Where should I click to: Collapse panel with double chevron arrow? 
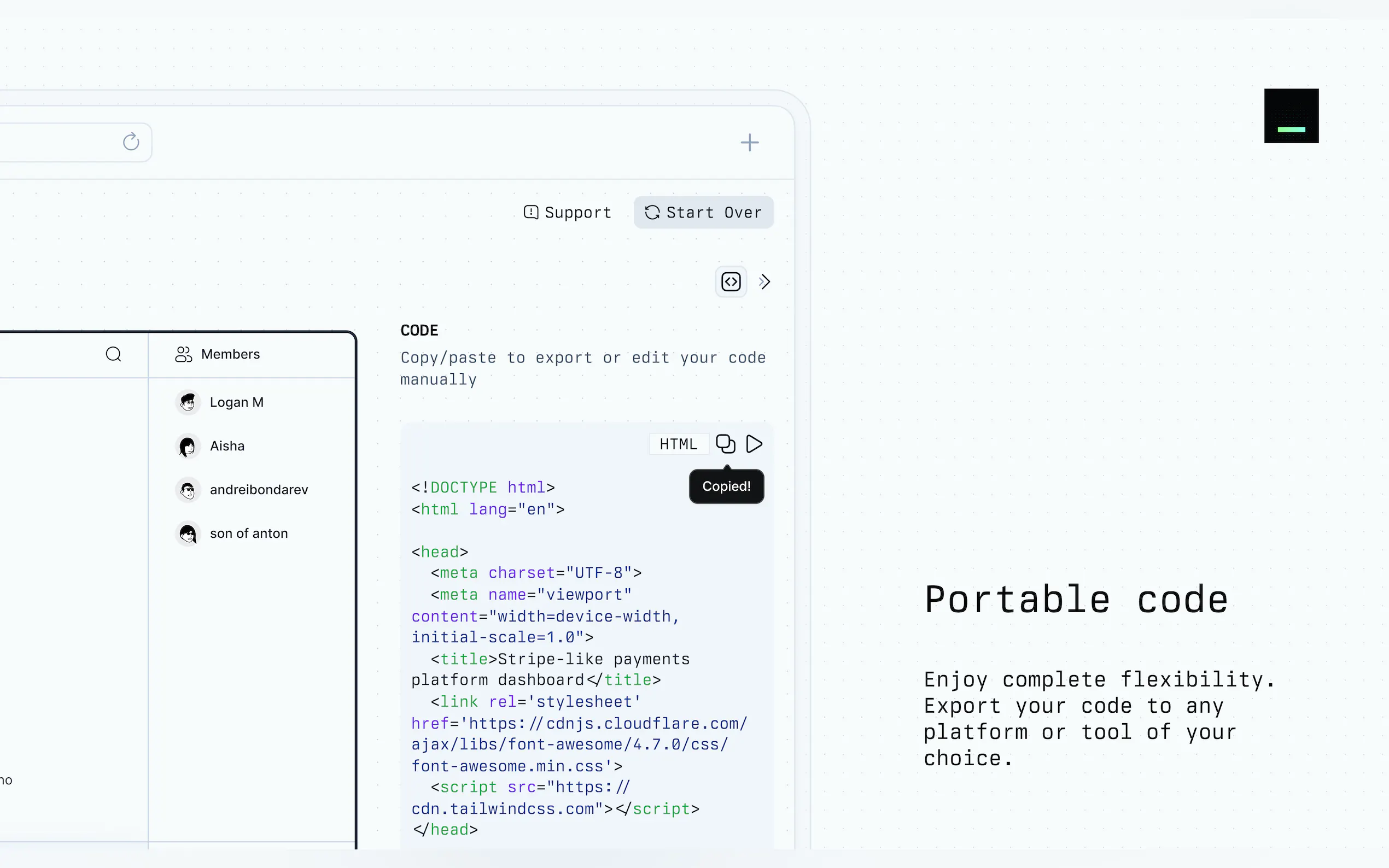pyautogui.click(x=764, y=282)
